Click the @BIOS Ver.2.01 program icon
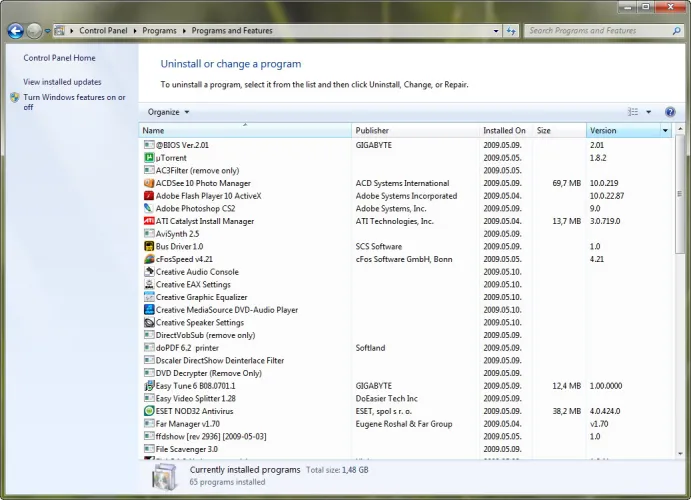Viewport: 691px width, 500px height. (x=149, y=144)
